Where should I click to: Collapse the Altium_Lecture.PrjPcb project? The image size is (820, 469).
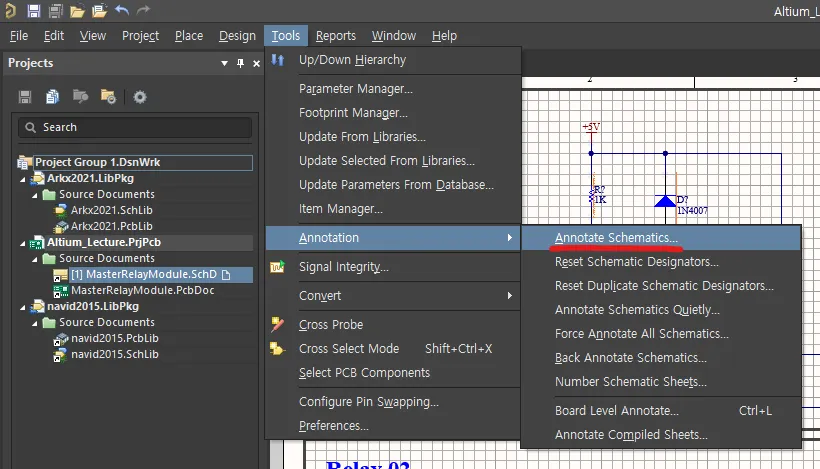point(22,243)
